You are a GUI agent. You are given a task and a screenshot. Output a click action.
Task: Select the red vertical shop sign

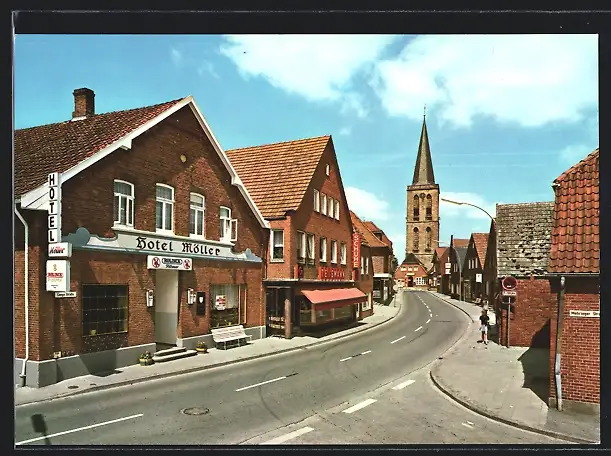tap(356, 250)
